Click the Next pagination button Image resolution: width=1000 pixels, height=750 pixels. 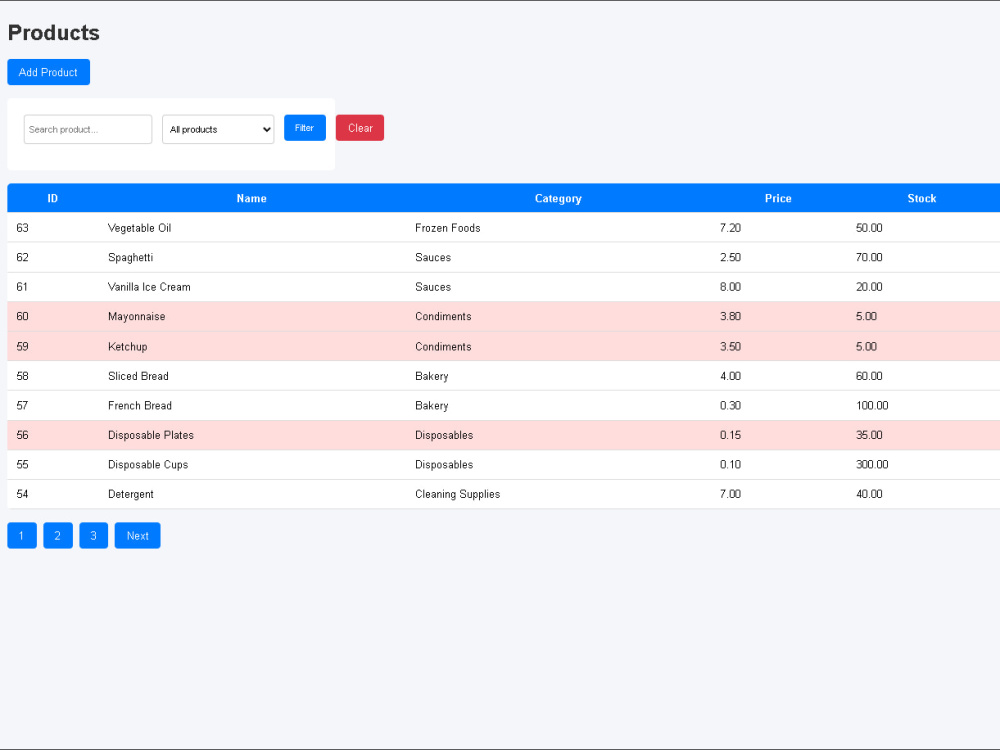[138, 536]
